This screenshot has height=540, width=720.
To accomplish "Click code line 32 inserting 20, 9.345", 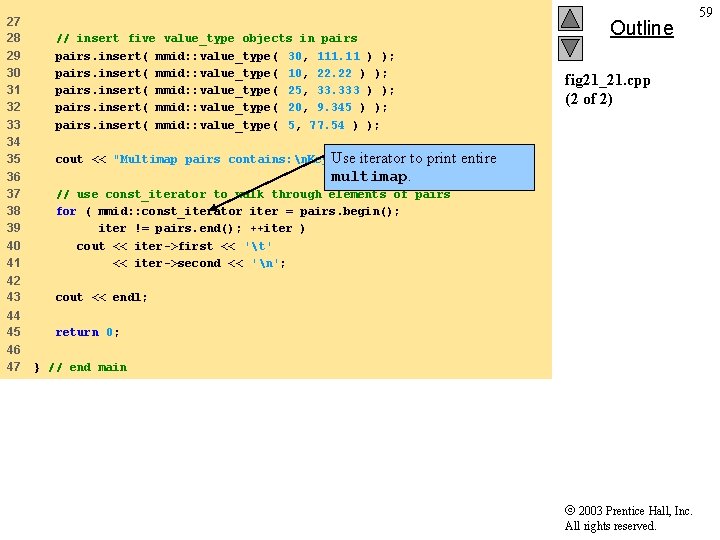I will pyautogui.click(x=221, y=107).
